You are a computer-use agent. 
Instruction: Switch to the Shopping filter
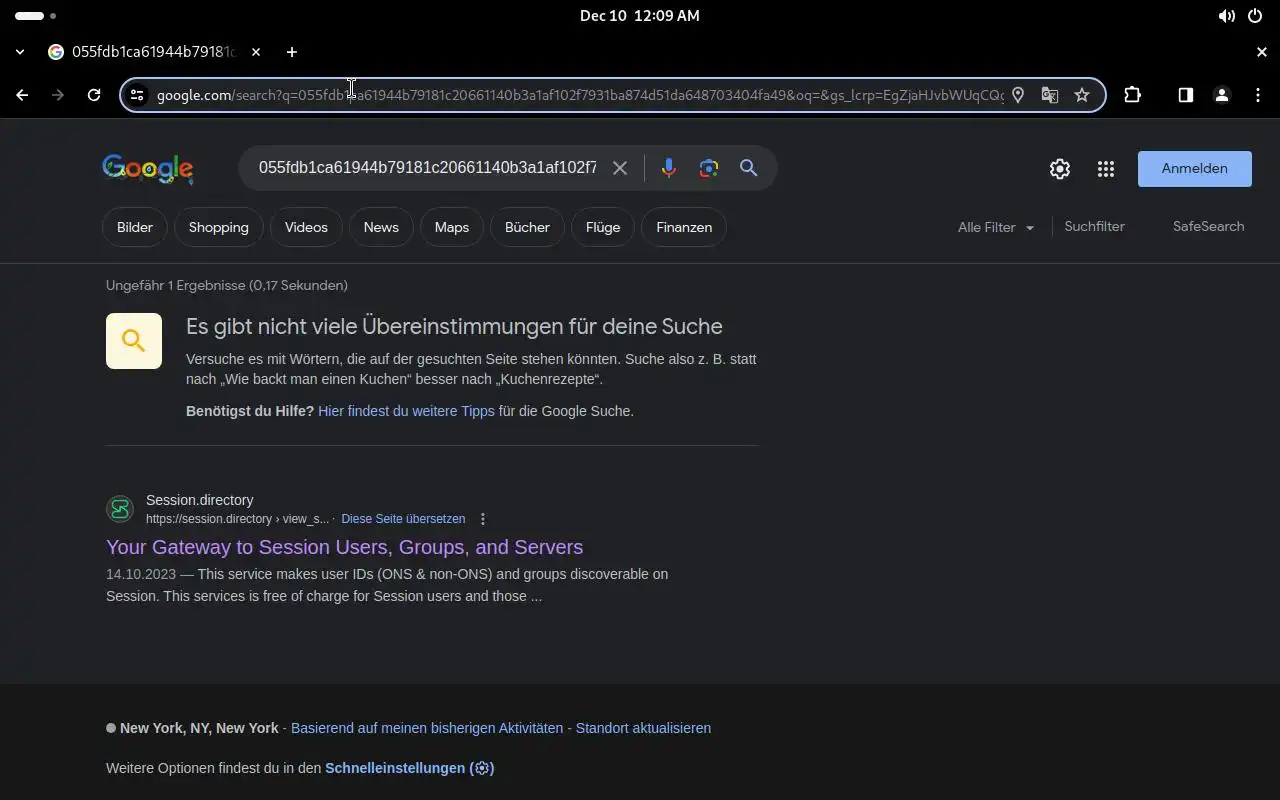click(218, 227)
